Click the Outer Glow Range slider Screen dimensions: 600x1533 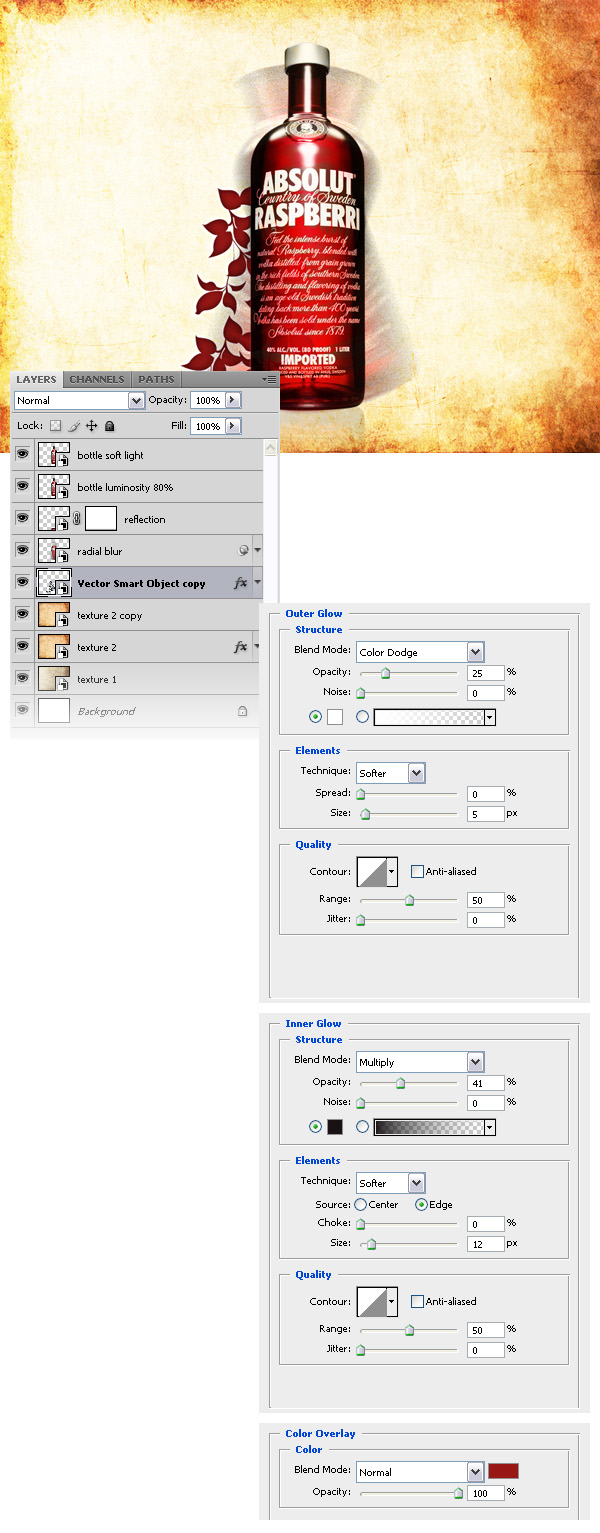pos(408,900)
